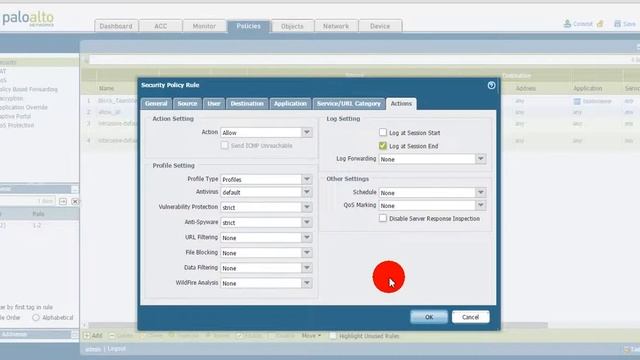Click the Add button at the bottom toolbar
The image size is (640, 360).
(93, 336)
